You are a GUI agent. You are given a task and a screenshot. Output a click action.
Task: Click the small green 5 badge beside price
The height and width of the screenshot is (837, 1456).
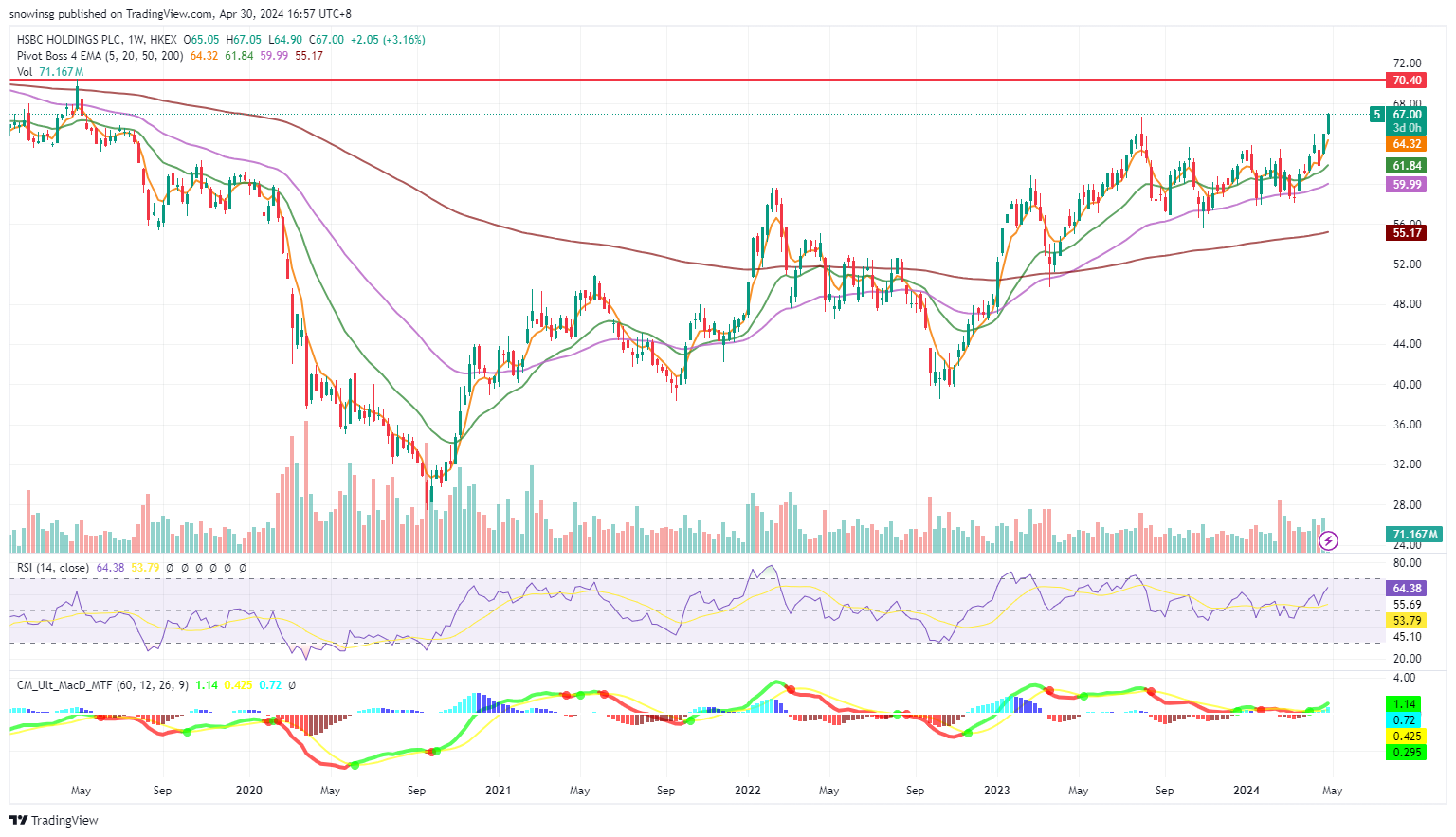1376,115
